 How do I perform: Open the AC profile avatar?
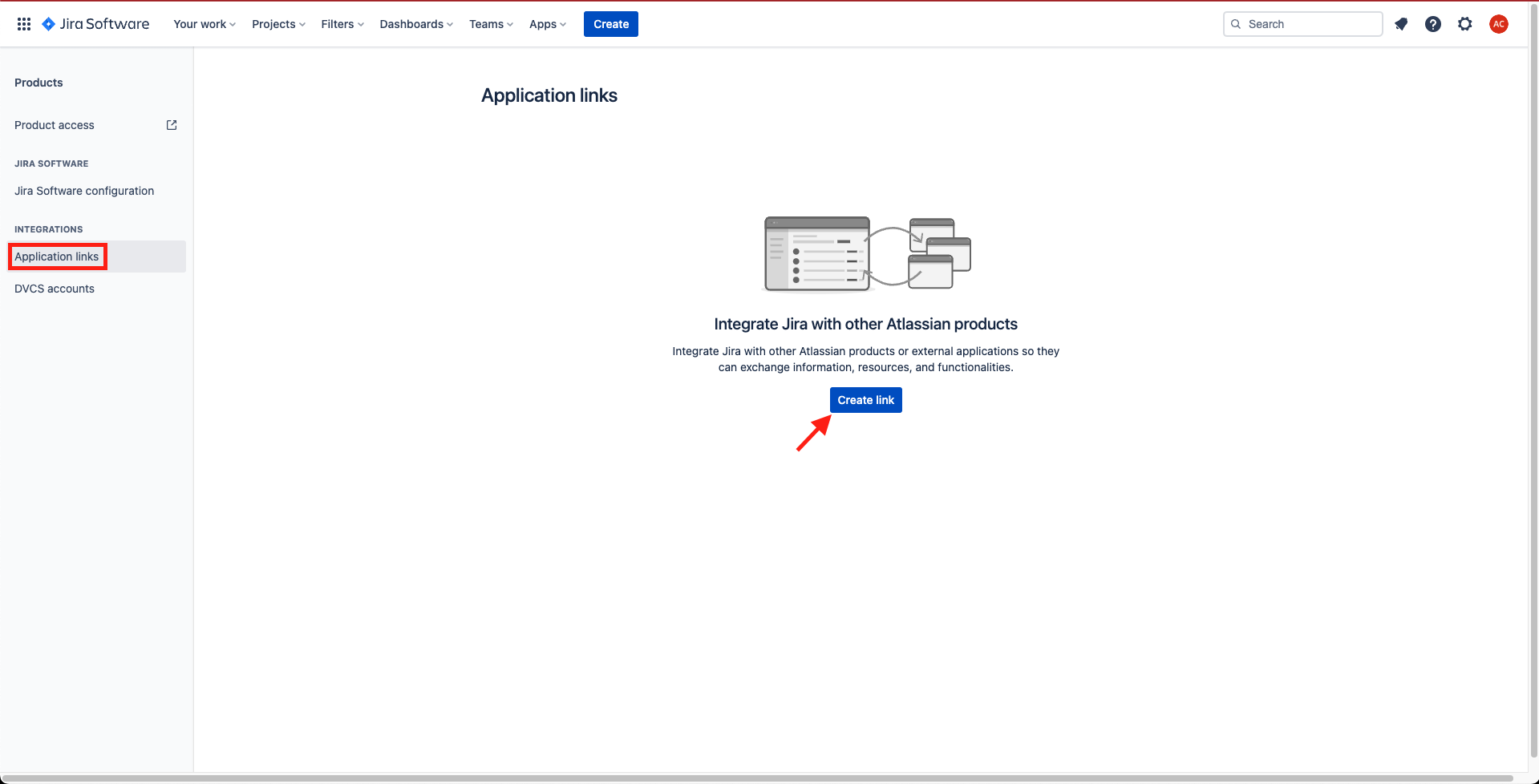coord(1499,24)
